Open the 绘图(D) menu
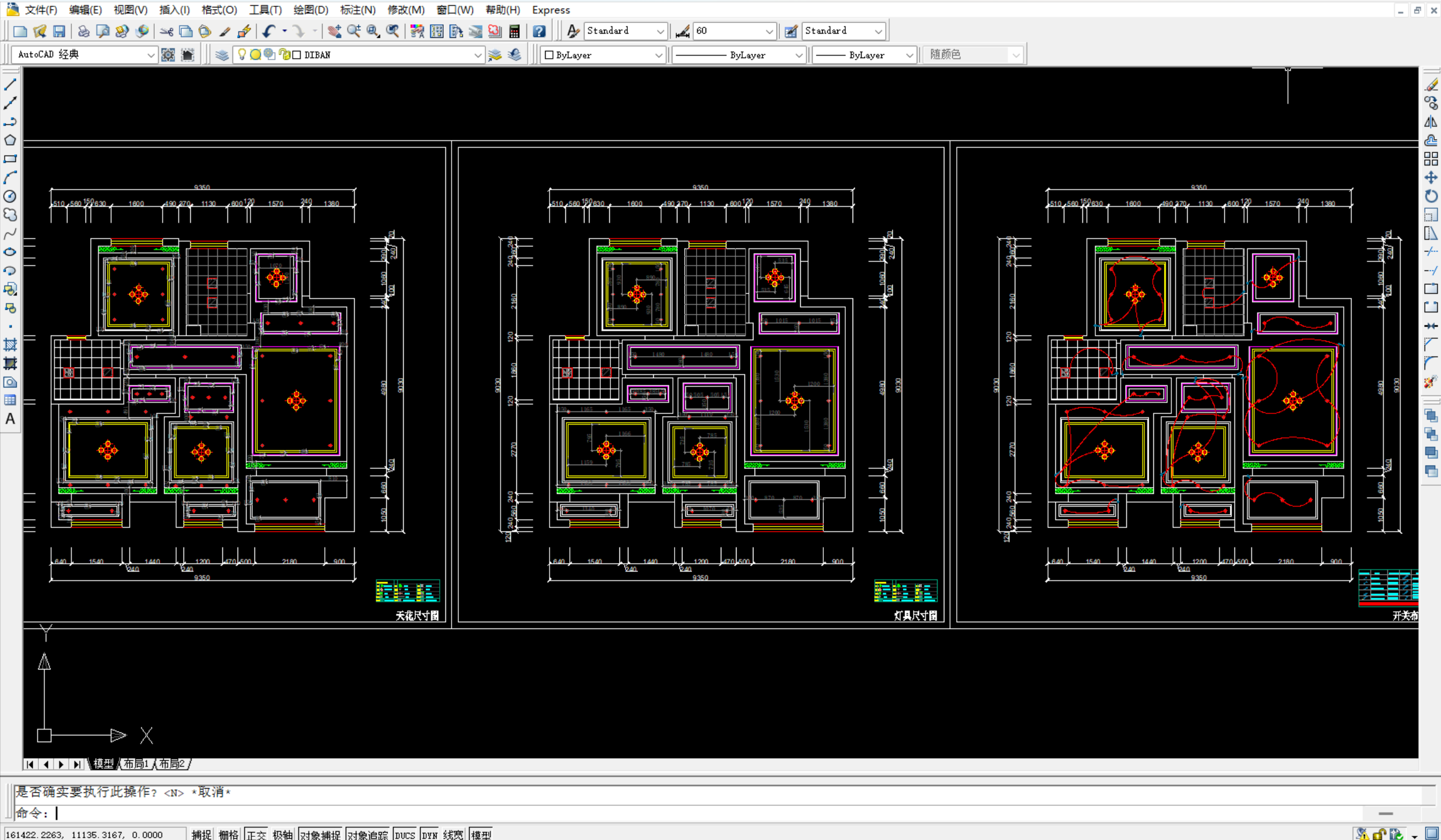 pos(310,10)
